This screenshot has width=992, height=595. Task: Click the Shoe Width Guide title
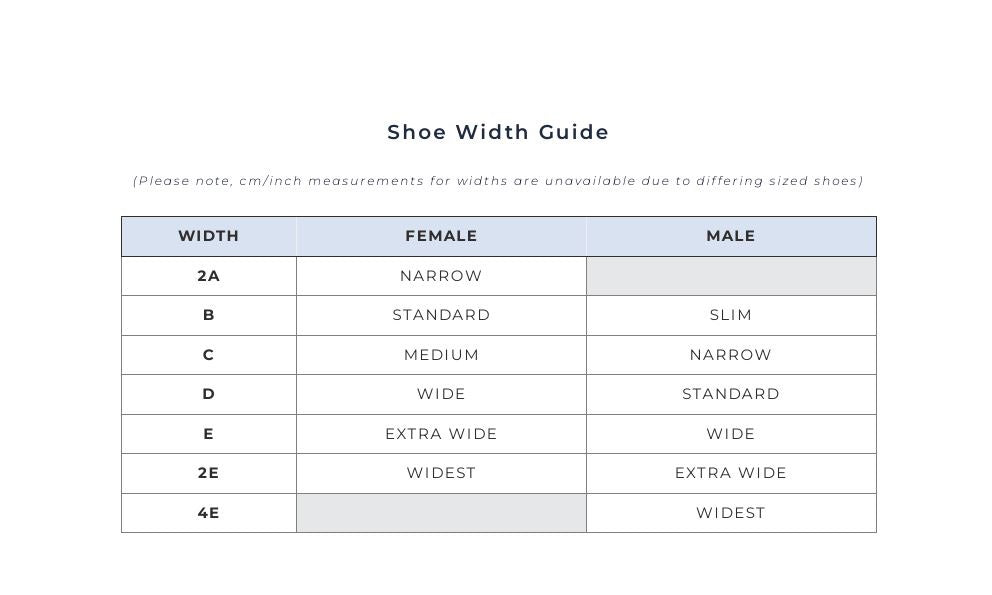[498, 132]
